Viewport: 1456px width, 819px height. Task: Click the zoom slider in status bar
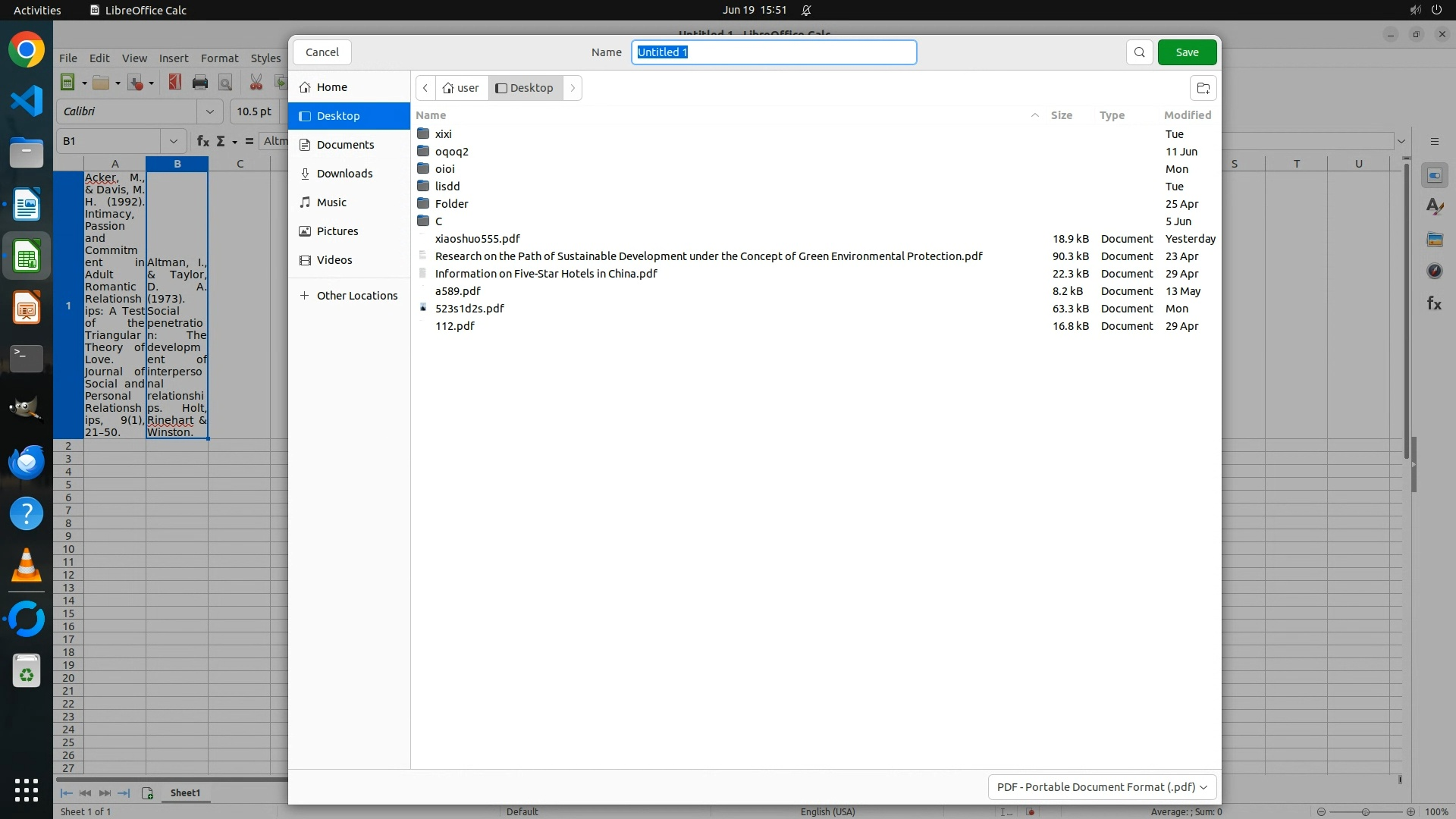click(1365, 811)
